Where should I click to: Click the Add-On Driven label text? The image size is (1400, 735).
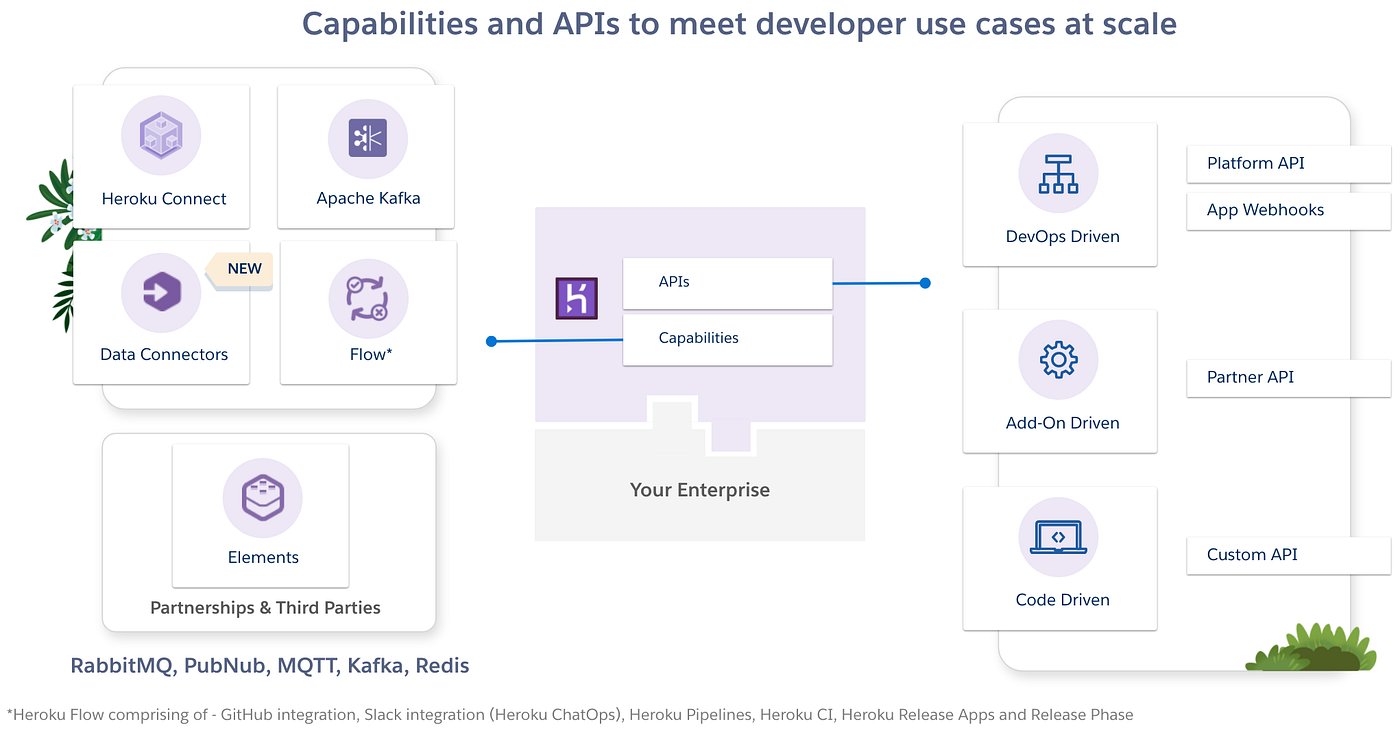(1062, 423)
